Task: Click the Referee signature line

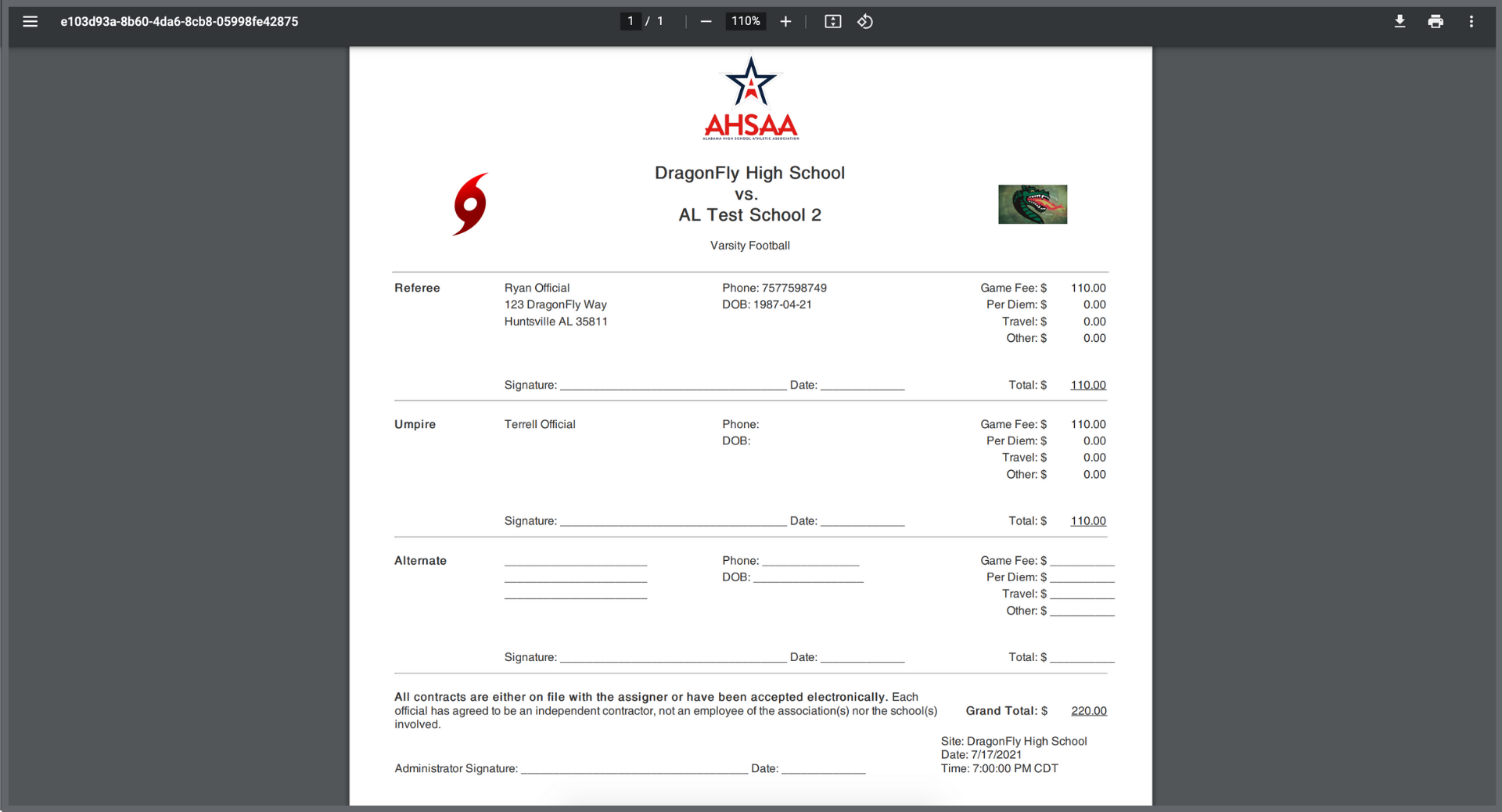Action: tap(673, 385)
